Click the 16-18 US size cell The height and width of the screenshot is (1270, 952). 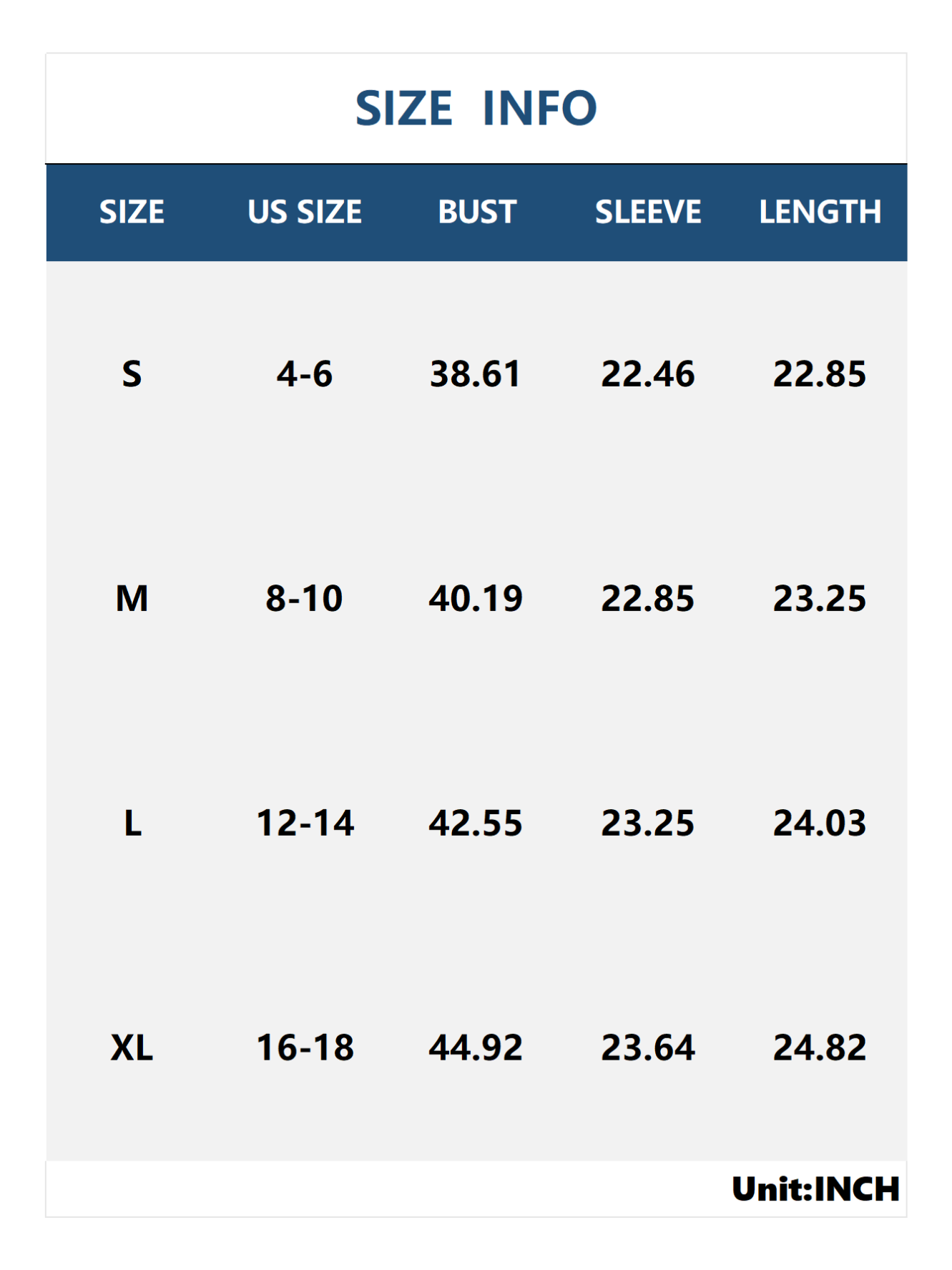coord(305,1047)
